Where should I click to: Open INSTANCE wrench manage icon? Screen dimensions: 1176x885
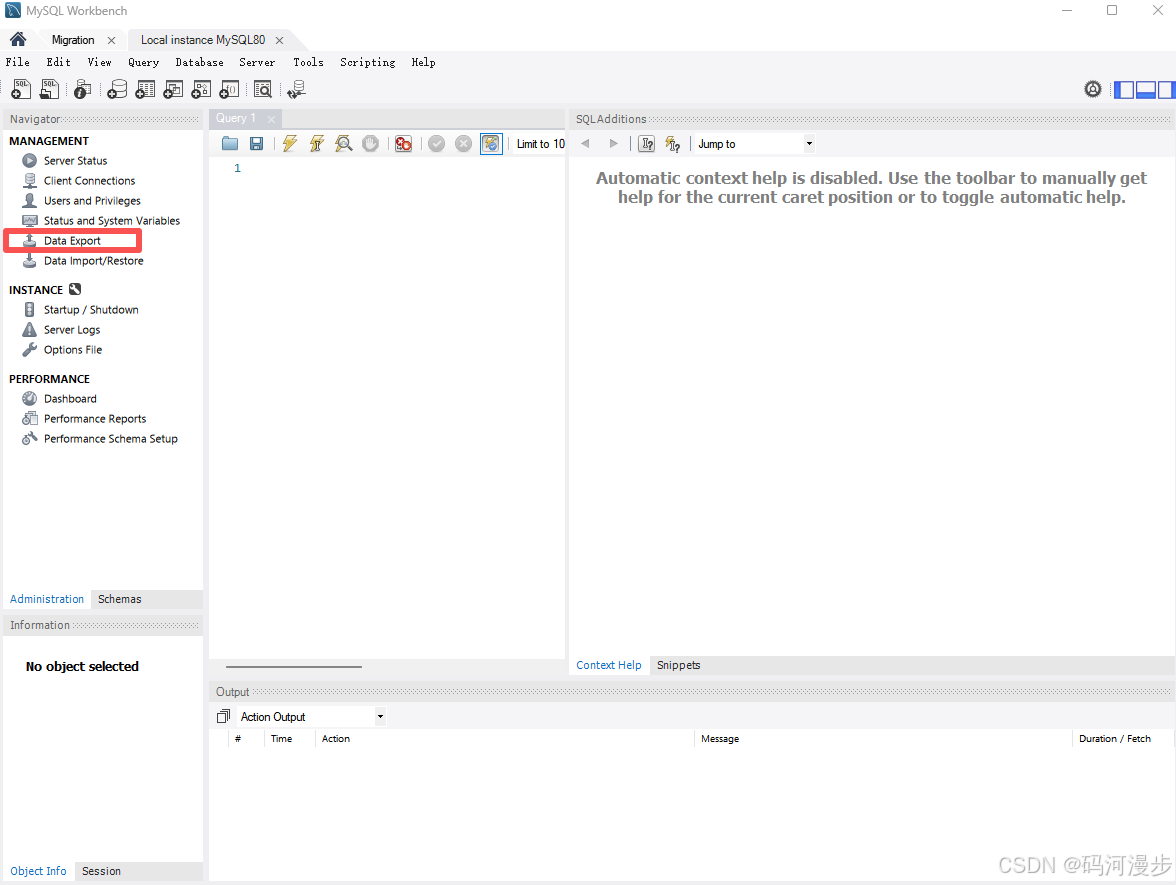[x=75, y=290]
